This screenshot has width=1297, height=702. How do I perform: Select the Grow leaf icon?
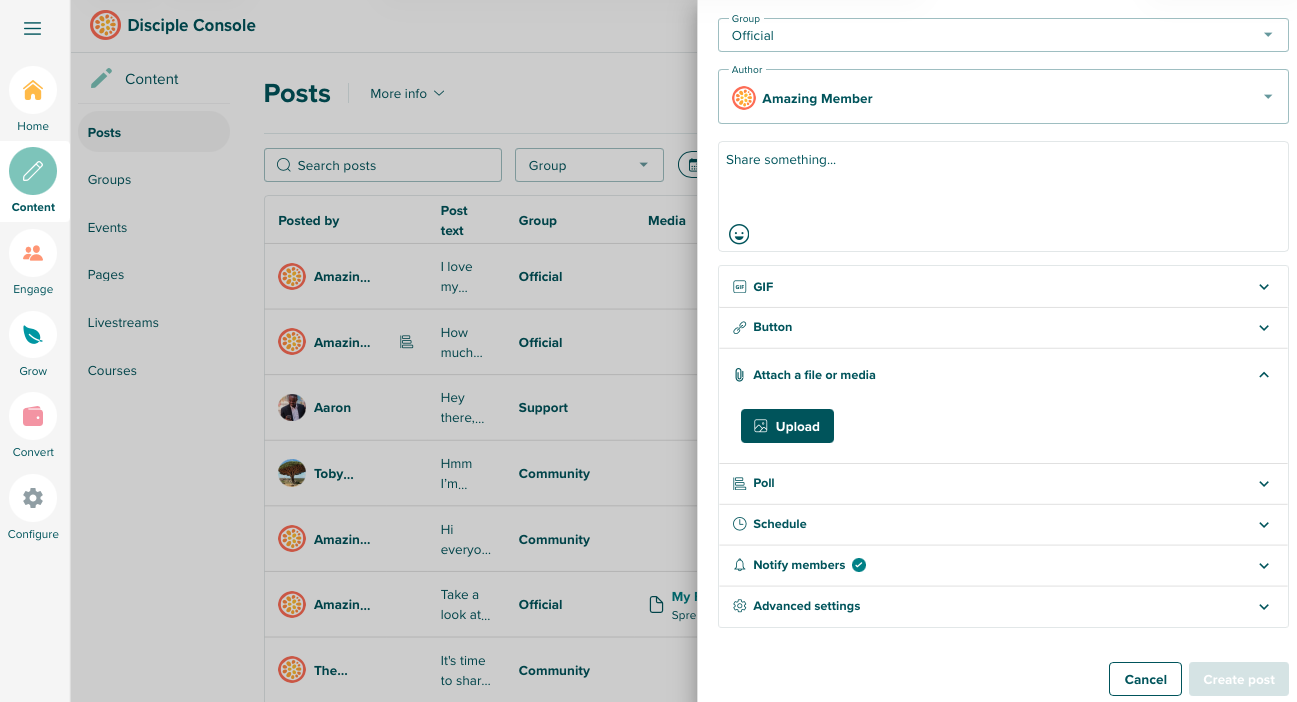click(x=33, y=335)
